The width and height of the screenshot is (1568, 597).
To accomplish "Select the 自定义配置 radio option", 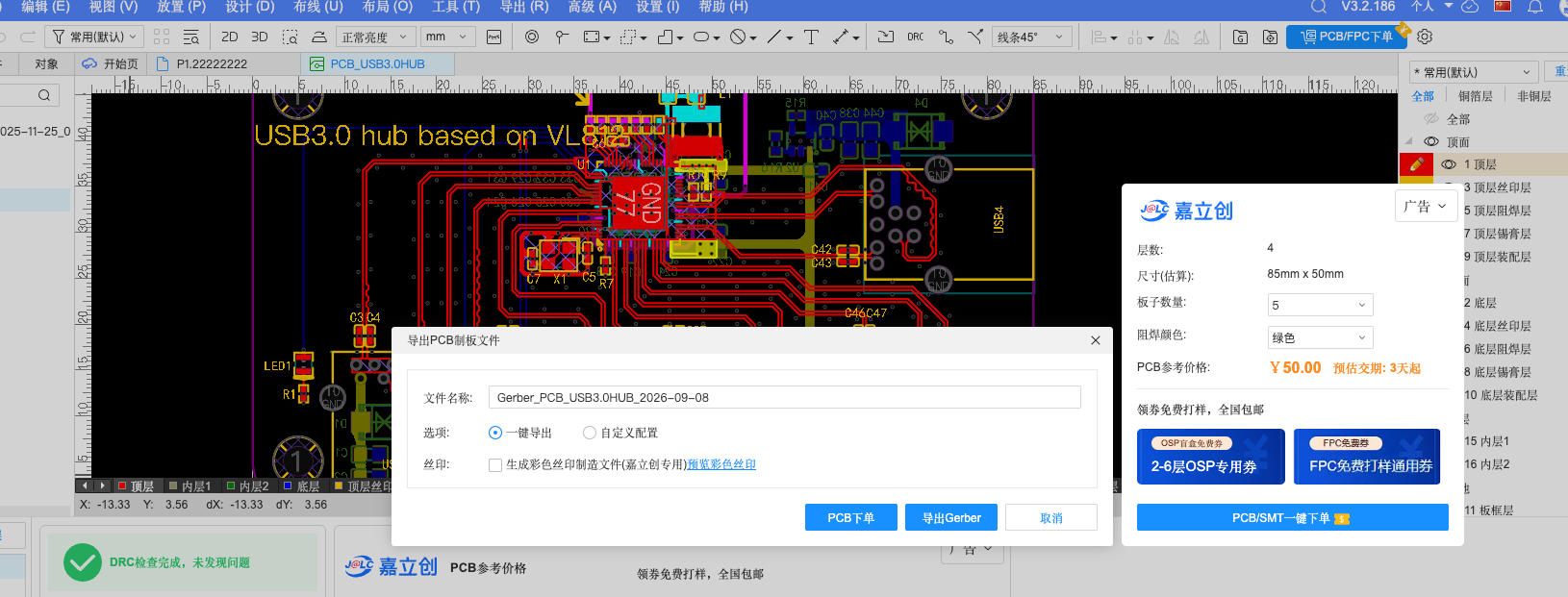I will [x=590, y=433].
